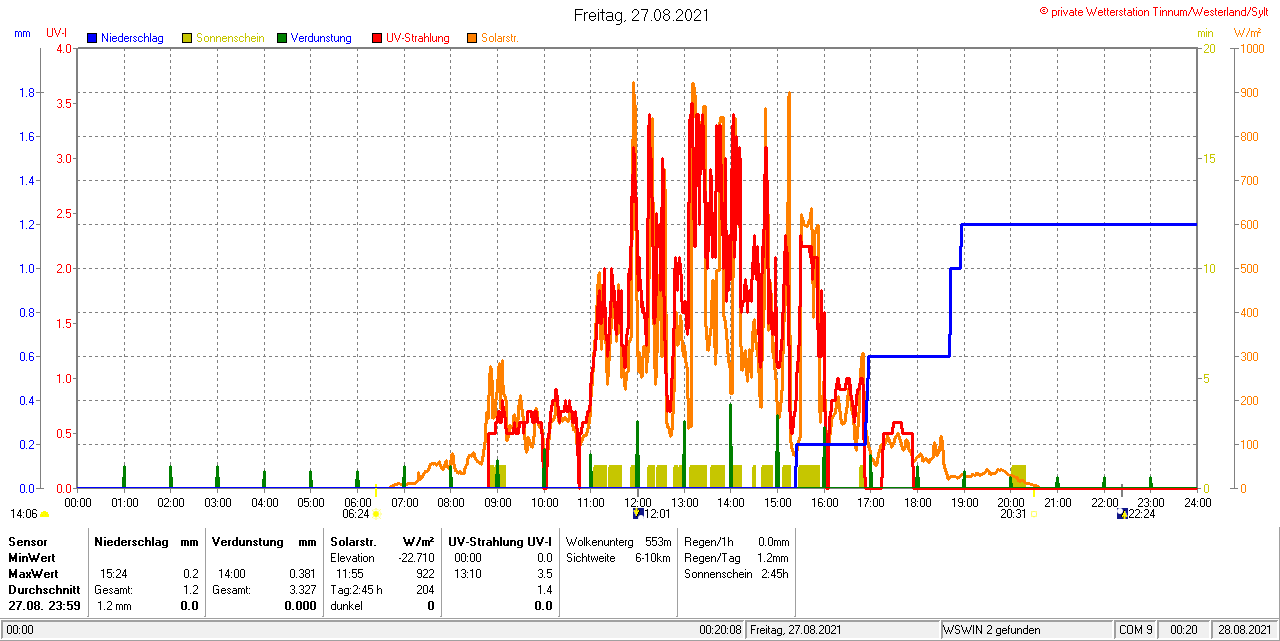The image size is (1280, 641).
Task: Click the 12:00 time axis label
Action: click(x=638, y=502)
